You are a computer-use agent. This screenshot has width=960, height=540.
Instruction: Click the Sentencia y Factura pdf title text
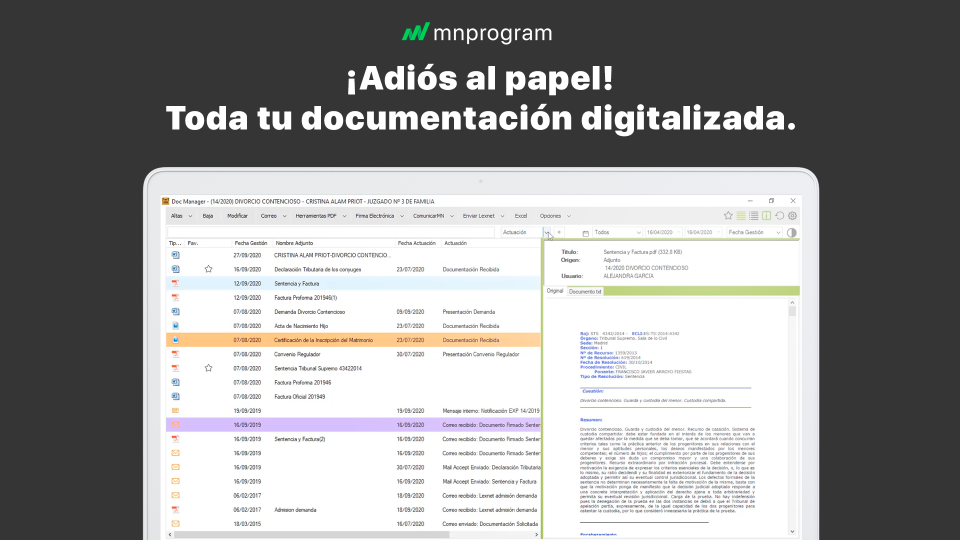tap(642, 252)
